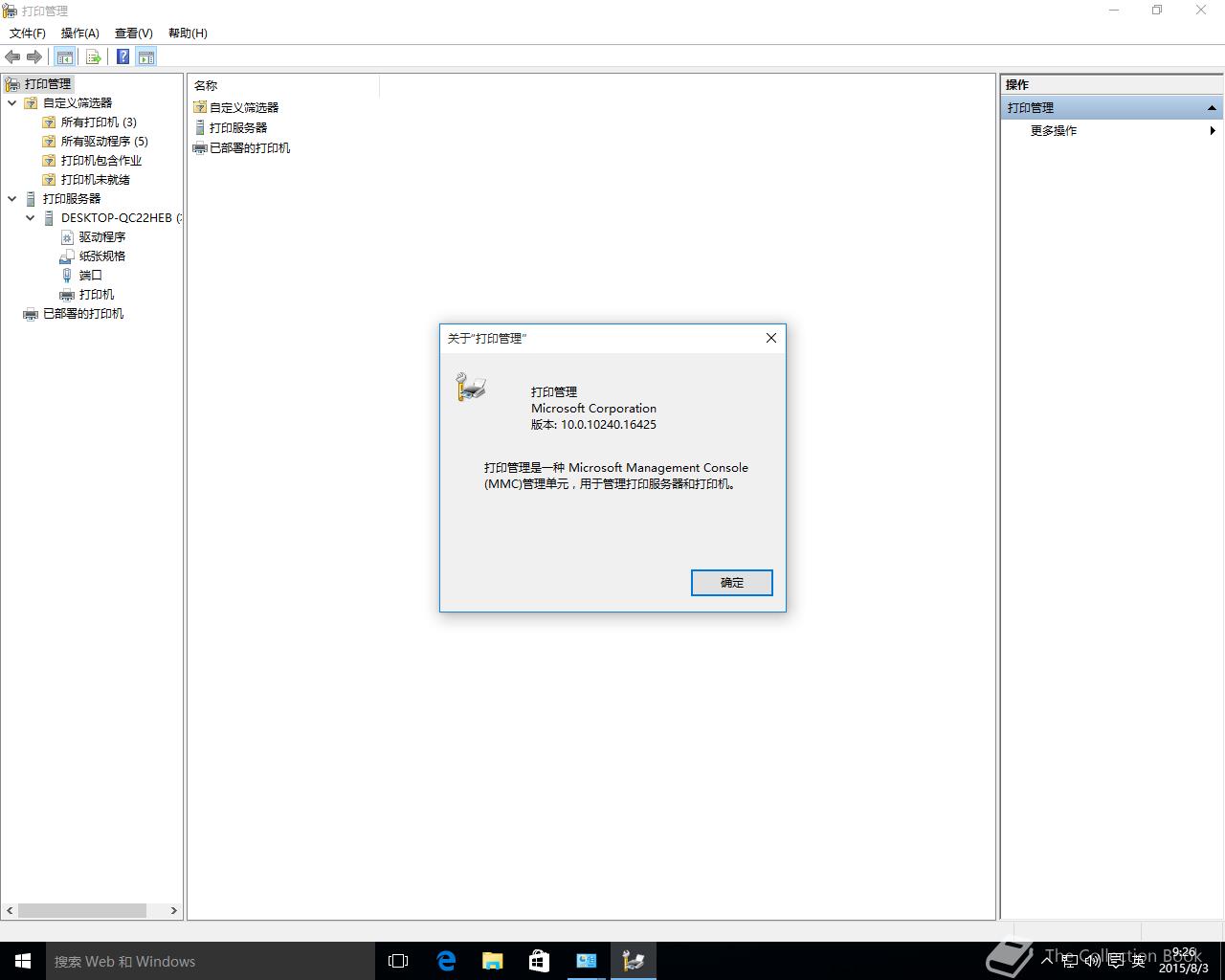Viewport: 1225px width, 980px height.
Task: Select the 打印机 node icon under DESKTOP-QC22HEB
Action: tap(67, 294)
